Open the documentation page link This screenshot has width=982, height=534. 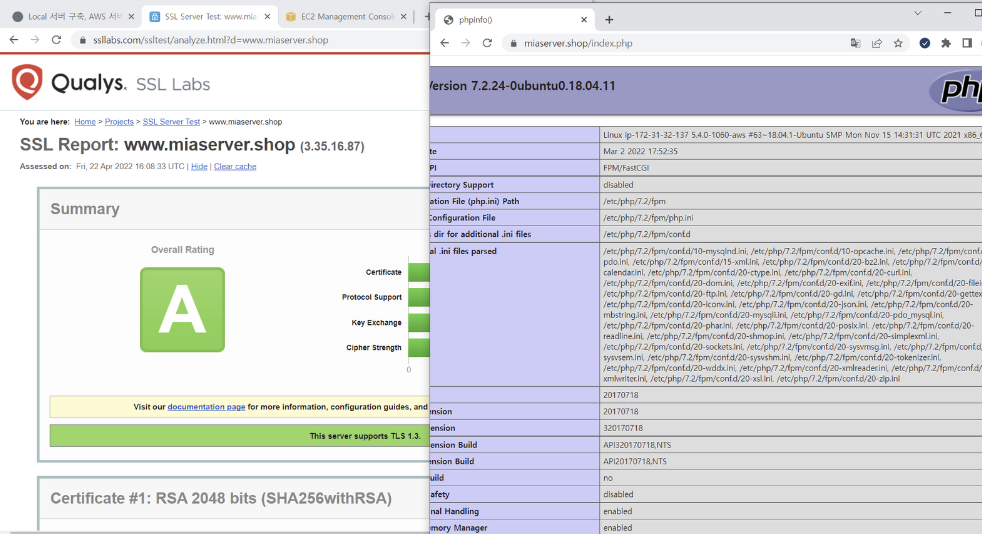coord(206,407)
